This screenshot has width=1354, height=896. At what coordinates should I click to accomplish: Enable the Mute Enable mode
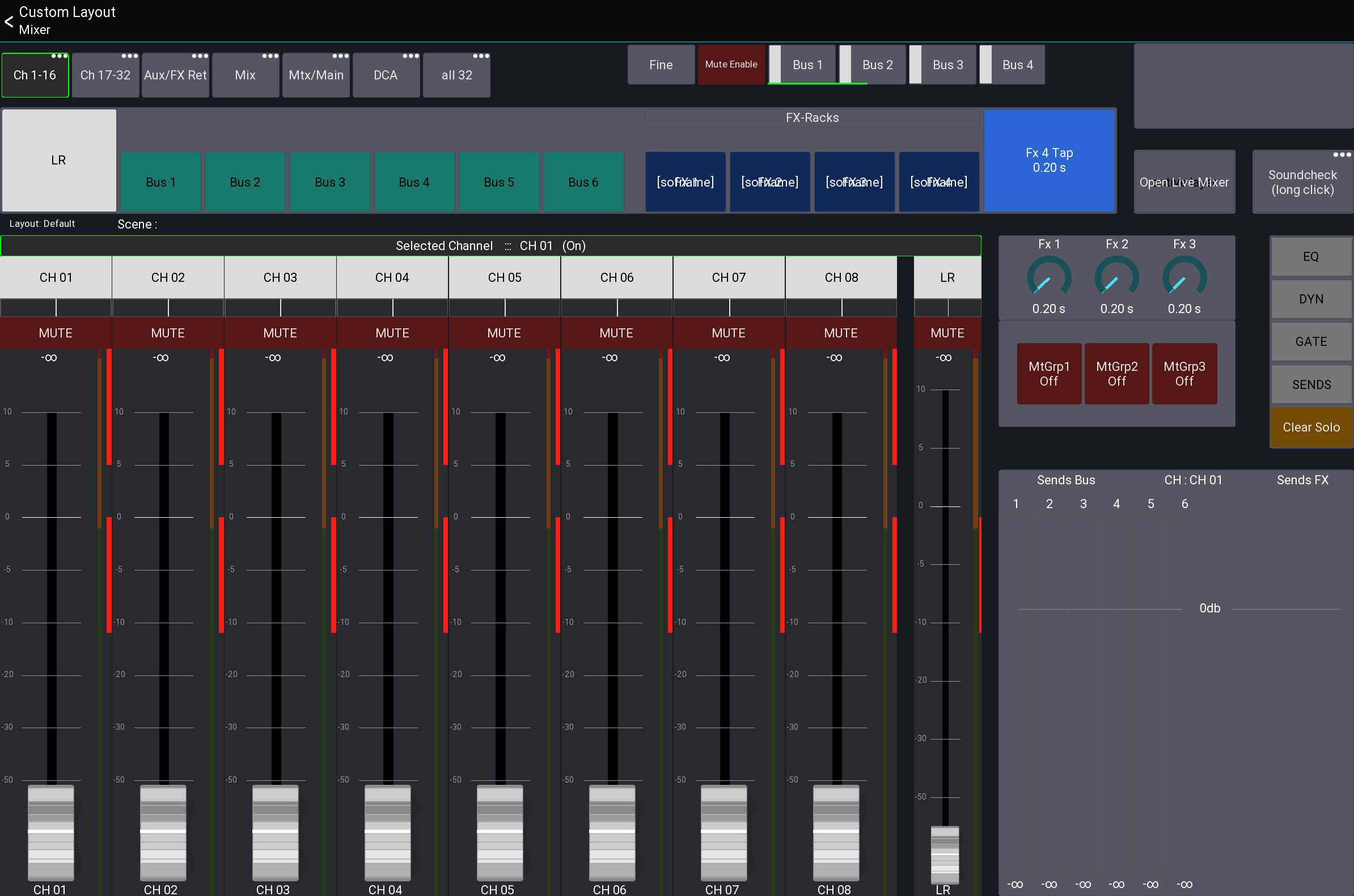[x=731, y=64]
